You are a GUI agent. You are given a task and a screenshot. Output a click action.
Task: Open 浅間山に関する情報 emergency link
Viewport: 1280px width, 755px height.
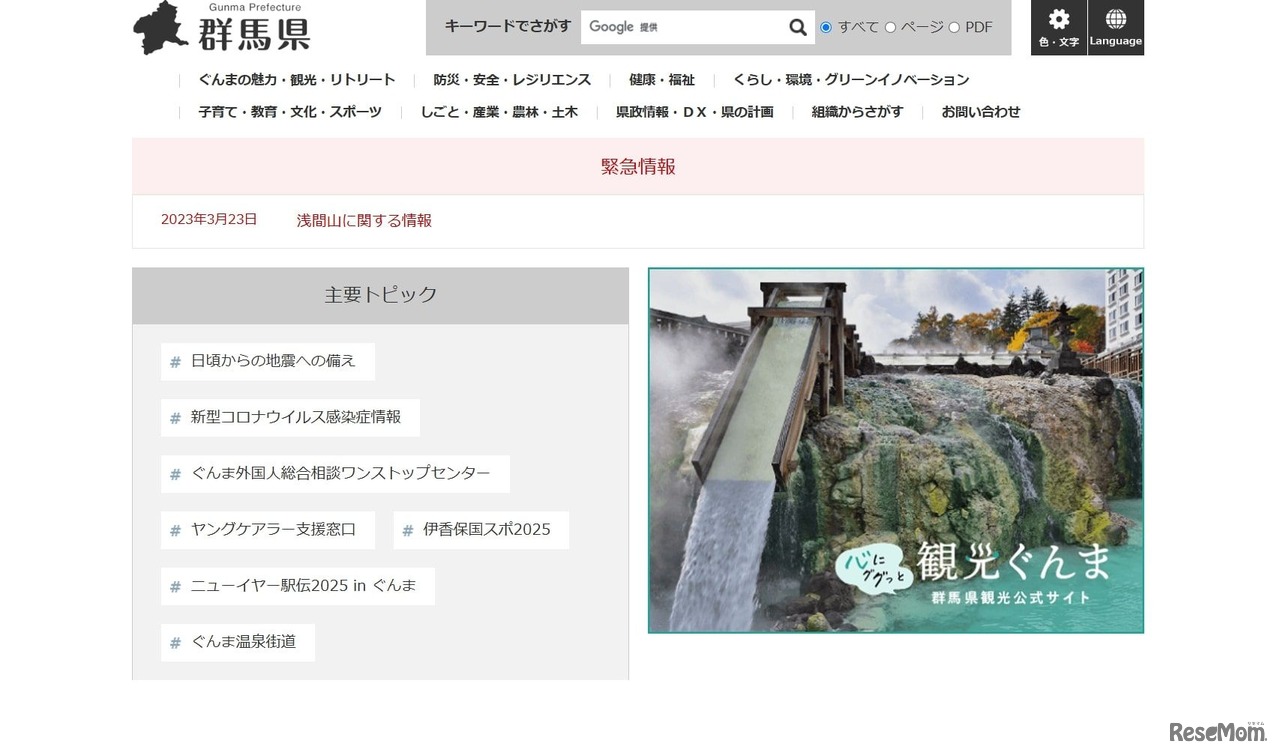click(364, 221)
